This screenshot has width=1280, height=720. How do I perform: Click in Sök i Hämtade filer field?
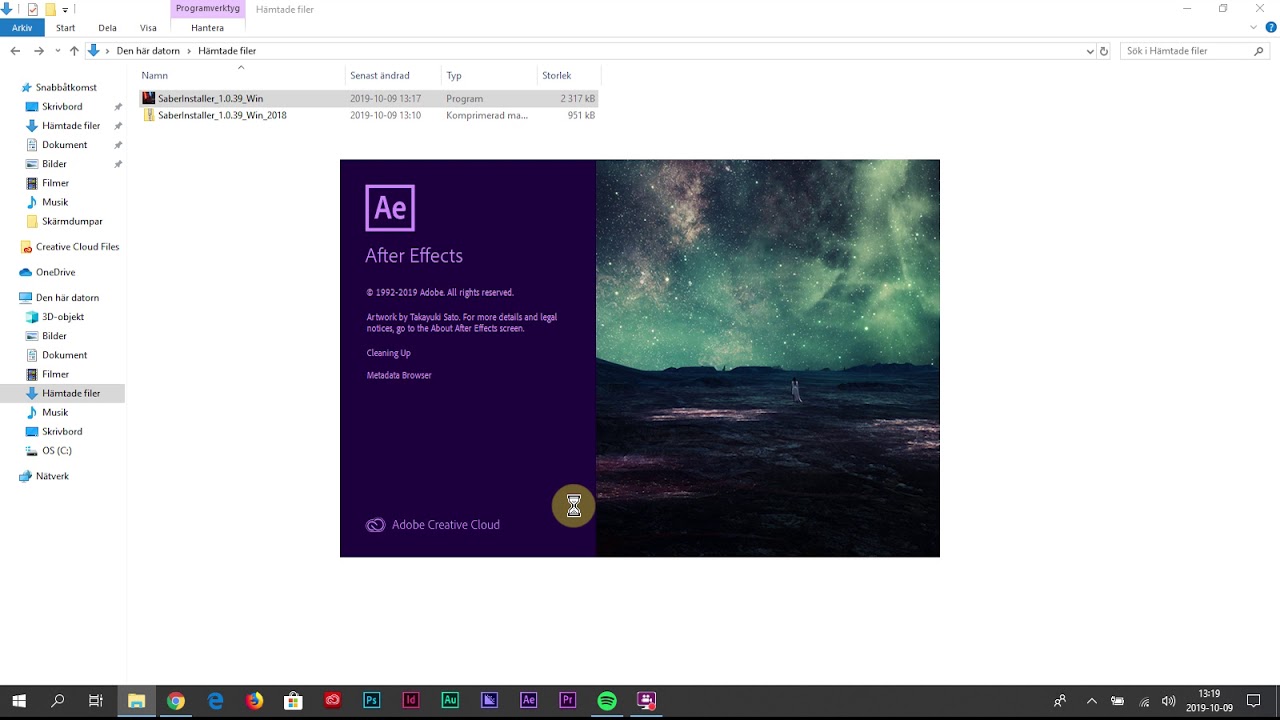[x=1195, y=51]
